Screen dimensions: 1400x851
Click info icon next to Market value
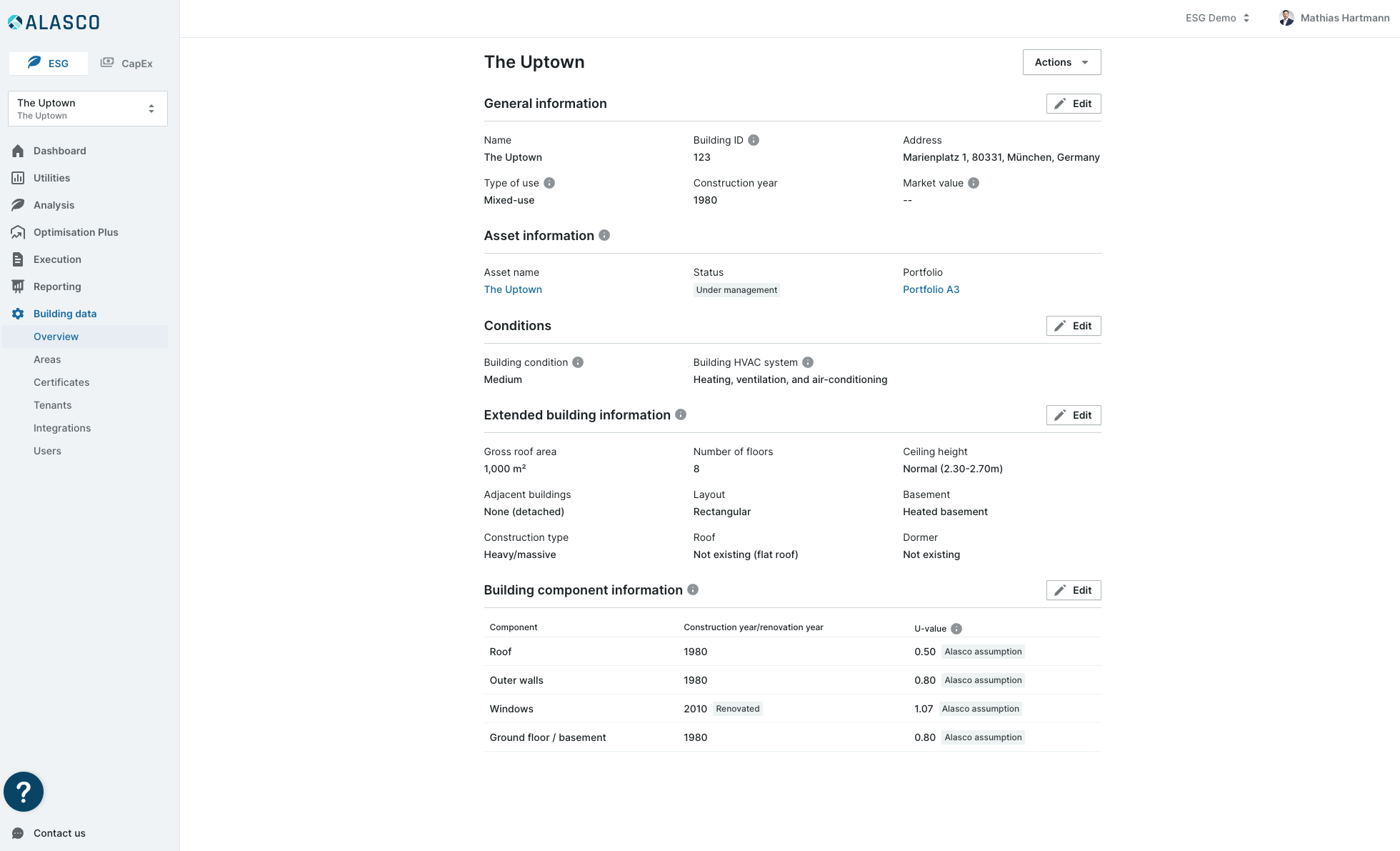point(974,183)
